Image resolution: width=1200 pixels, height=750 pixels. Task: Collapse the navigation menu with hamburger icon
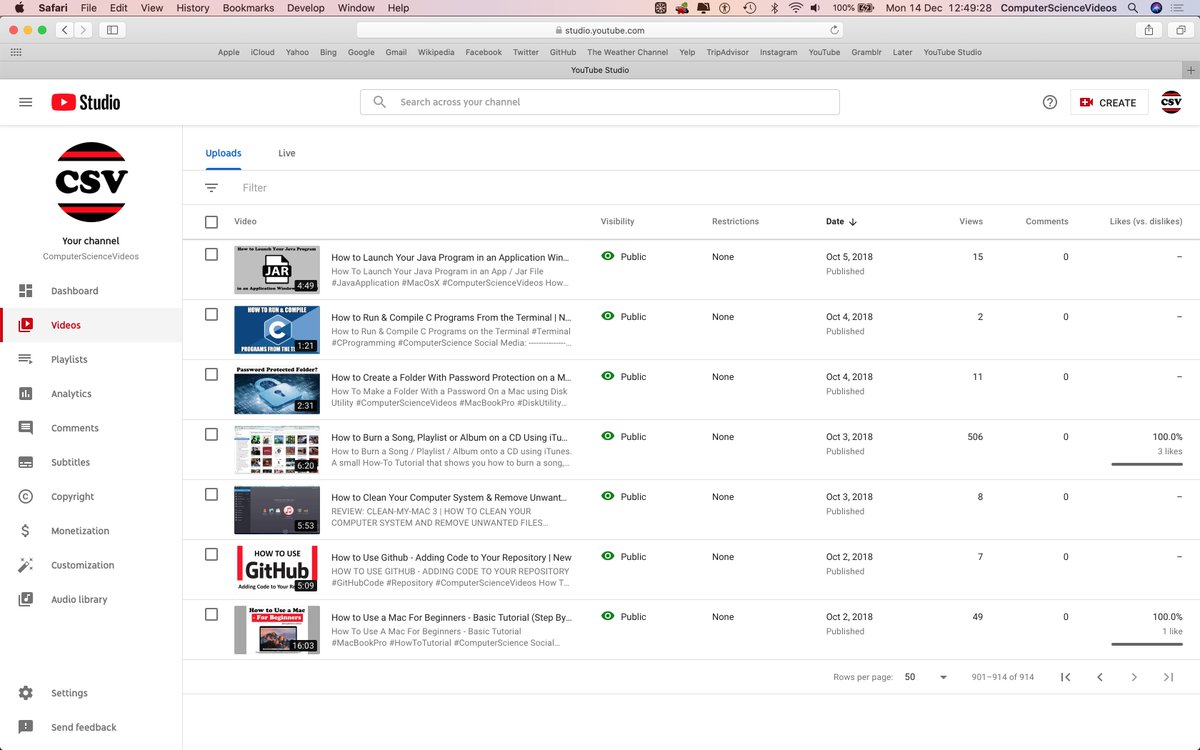25,101
